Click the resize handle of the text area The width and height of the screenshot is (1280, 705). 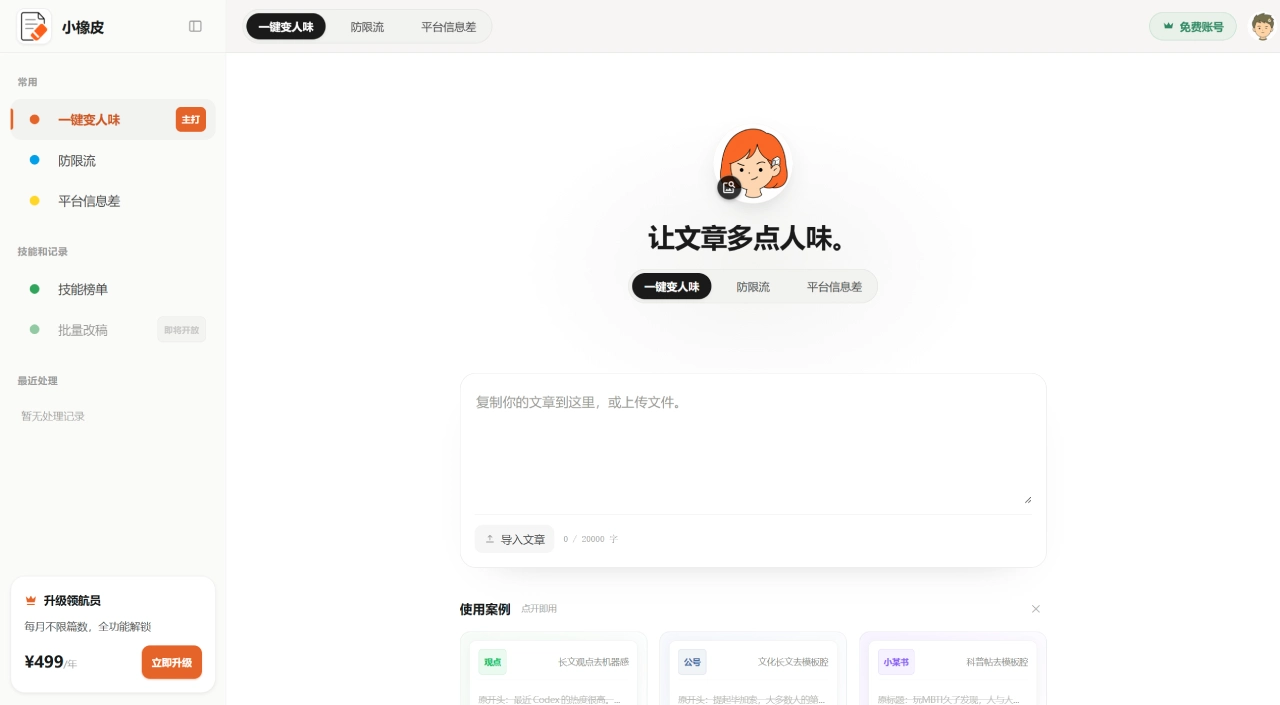point(1027,499)
